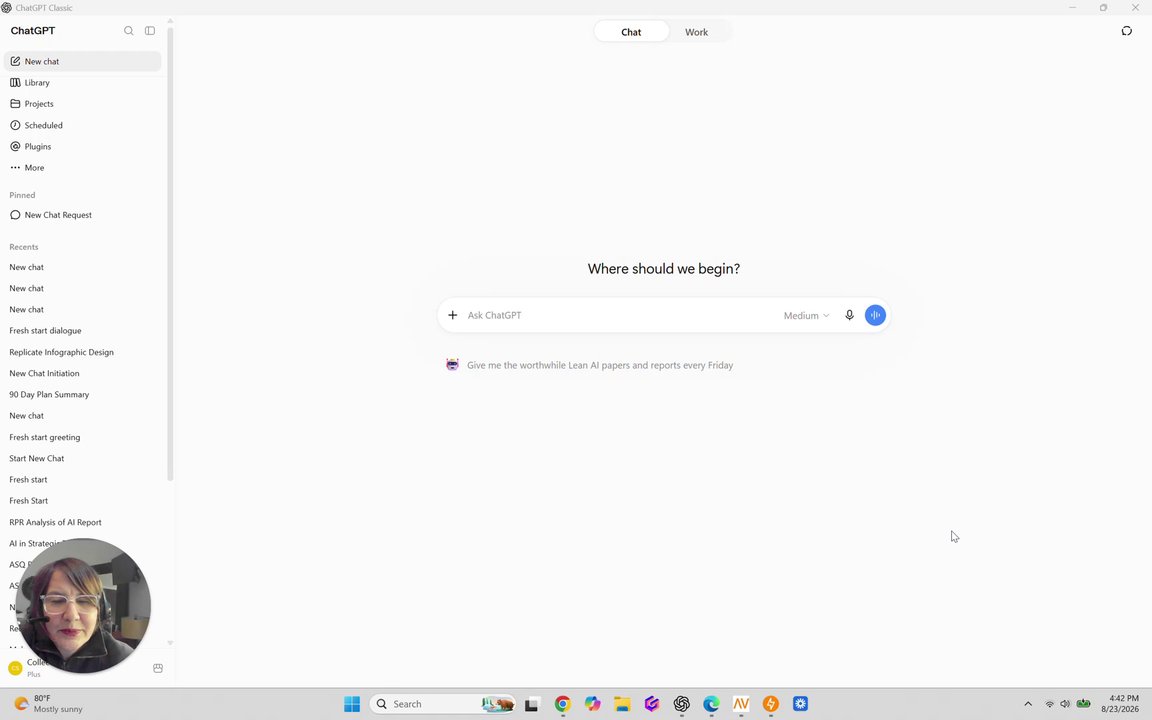Select the Lean AI papers every Friday suggestion
Viewport: 1152px width, 720px height.
(x=600, y=365)
